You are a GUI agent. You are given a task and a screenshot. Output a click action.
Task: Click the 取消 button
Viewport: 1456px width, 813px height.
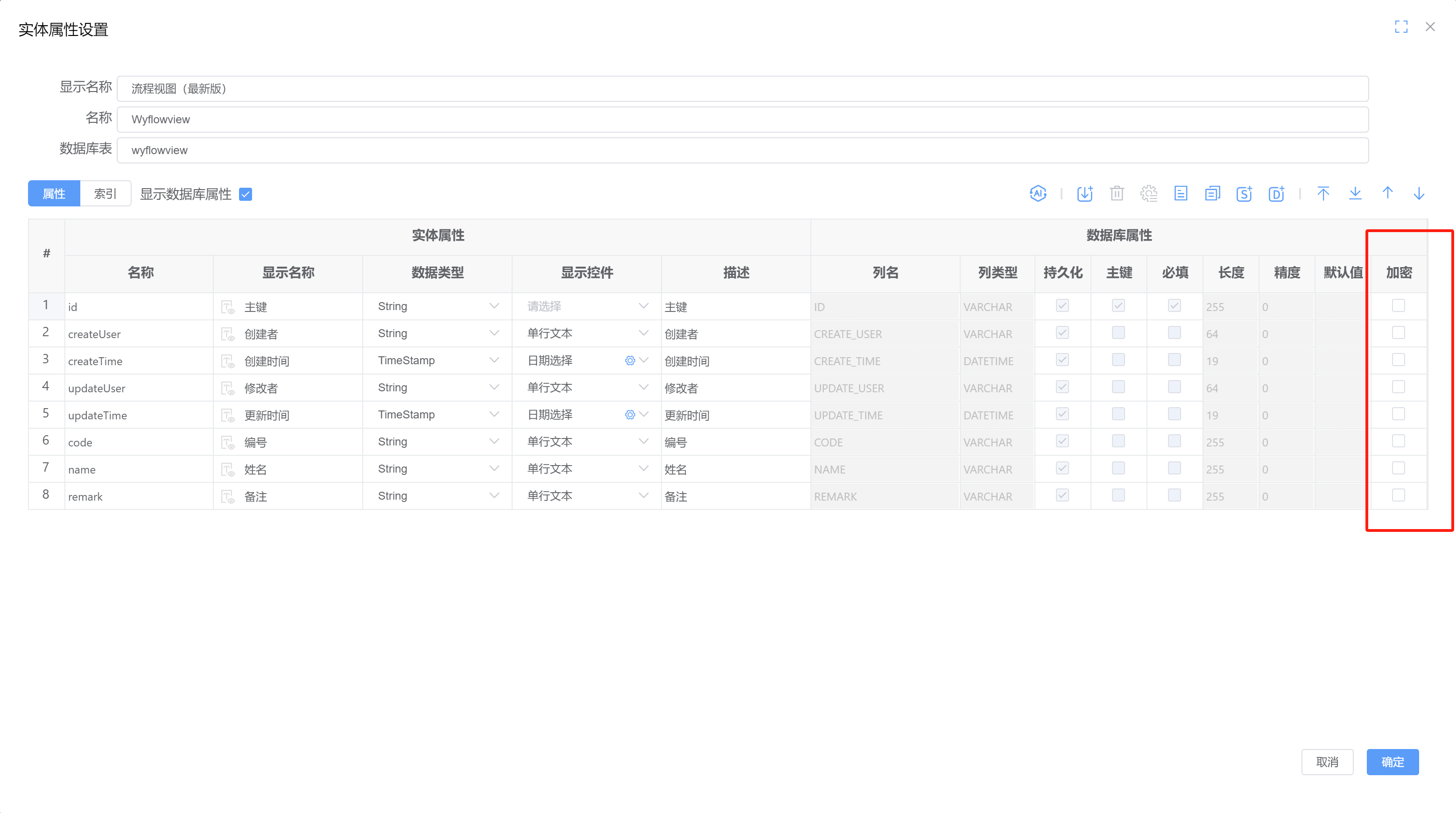click(x=1327, y=762)
